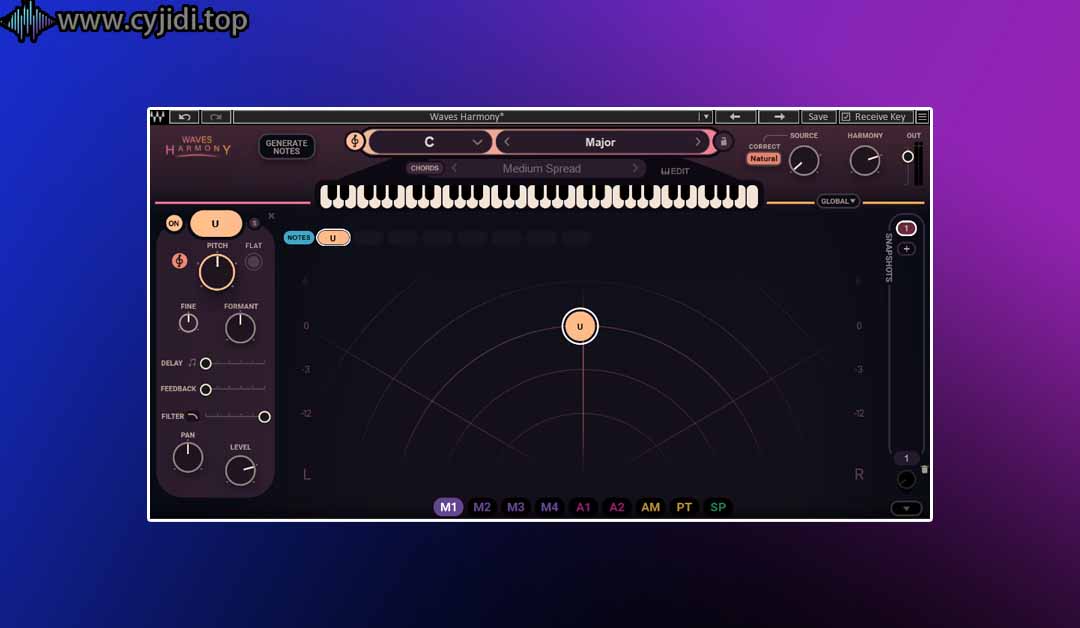1080x628 pixels.
Task: Switch to the AM tab
Action: [651, 507]
